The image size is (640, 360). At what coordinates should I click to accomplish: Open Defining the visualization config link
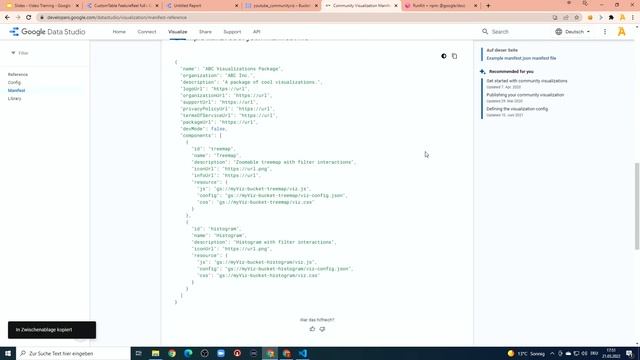click(517, 109)
